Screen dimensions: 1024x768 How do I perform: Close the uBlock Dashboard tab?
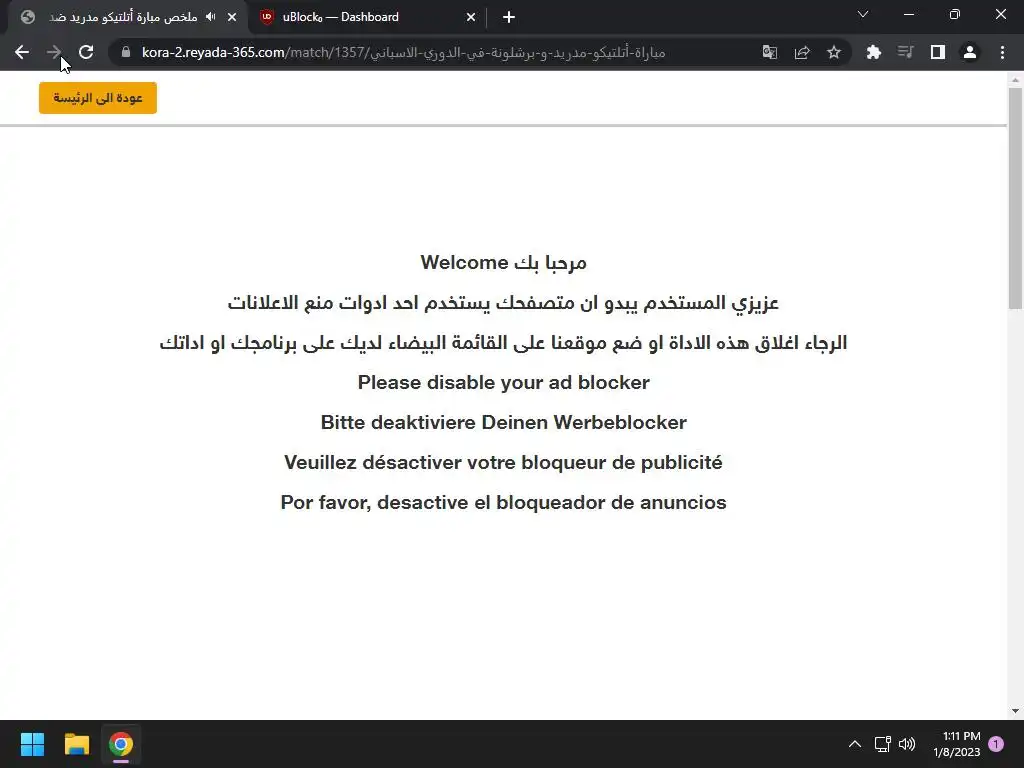pos(471,17)
